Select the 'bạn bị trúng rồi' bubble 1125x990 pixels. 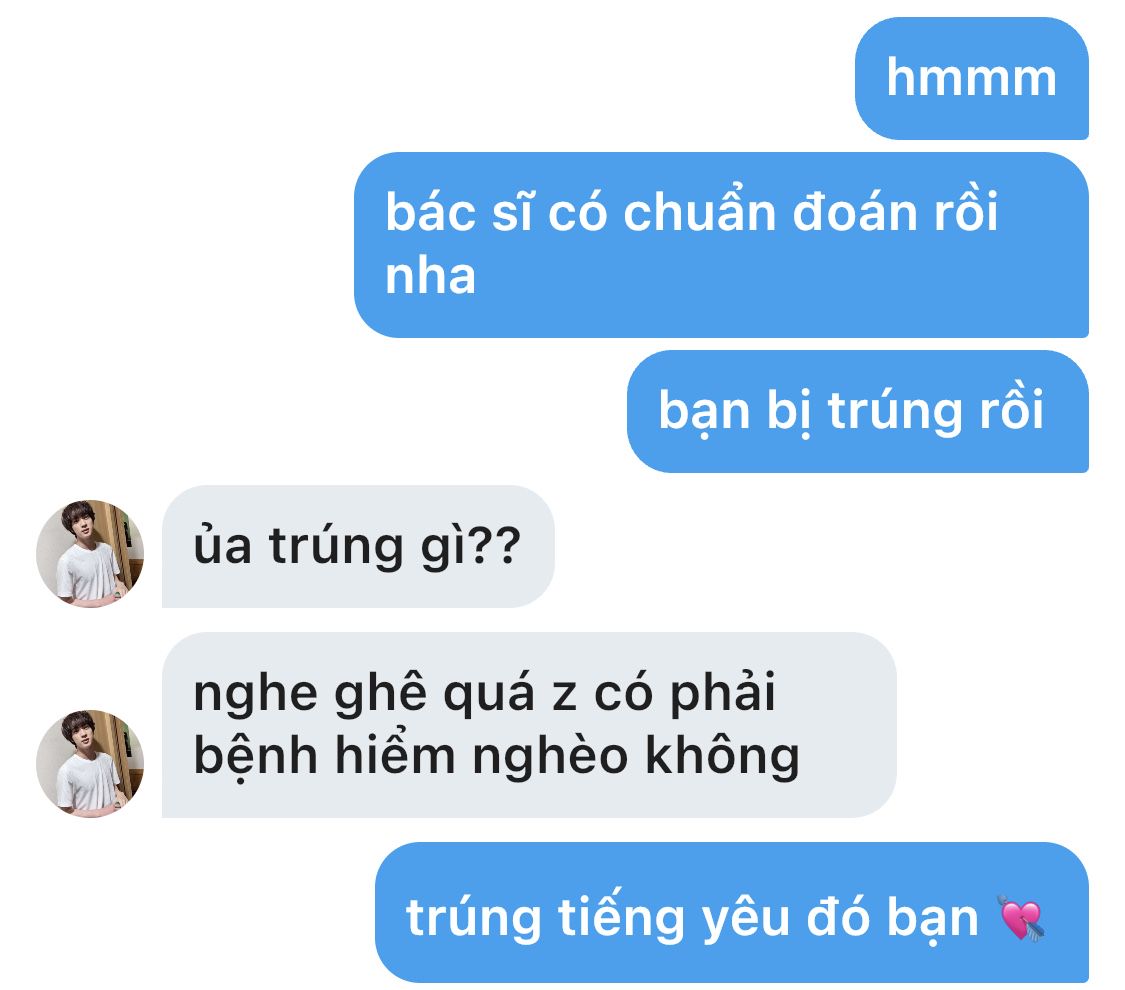(x=857, y=411)
